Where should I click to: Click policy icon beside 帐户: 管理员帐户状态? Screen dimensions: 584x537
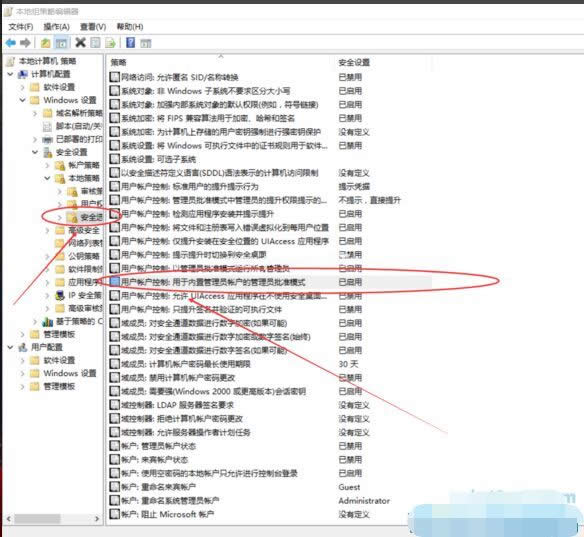[x=115, y=446]
